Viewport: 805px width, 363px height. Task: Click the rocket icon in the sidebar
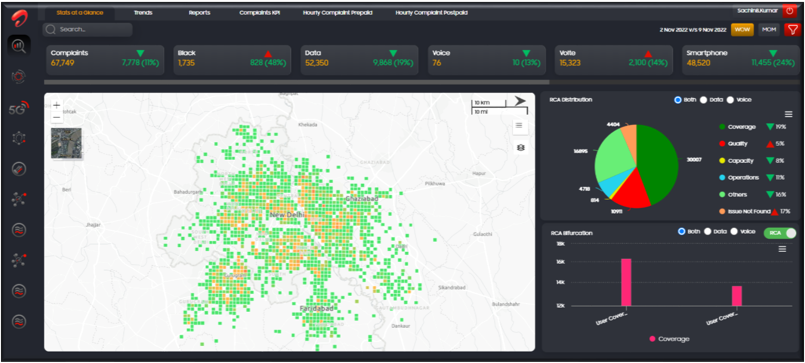(19, 169)
